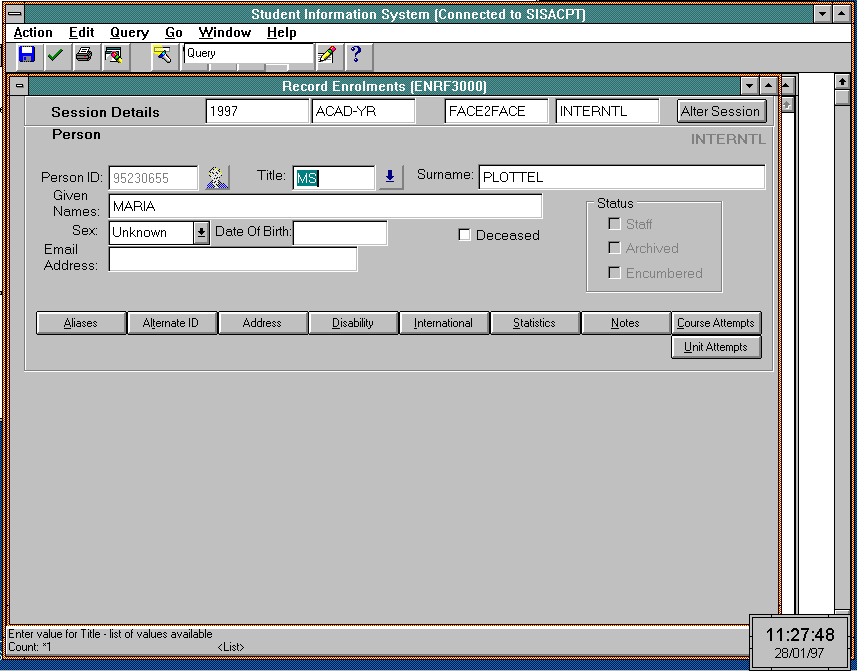Click the Alter Session button

tap(721, 111)
